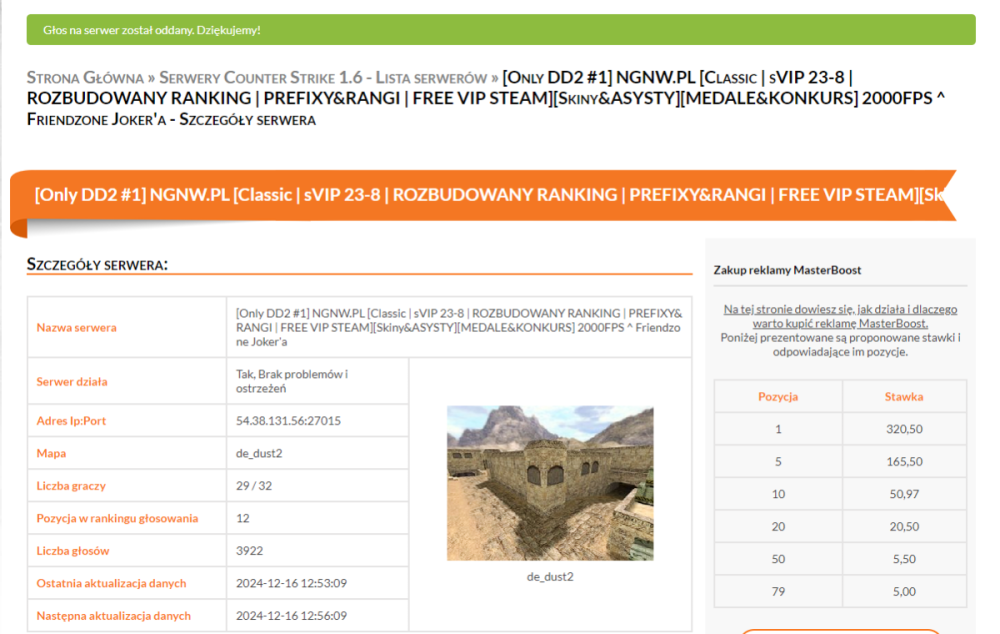
Task: Click the Adres Ip:Port label
Action: point(71,421)
